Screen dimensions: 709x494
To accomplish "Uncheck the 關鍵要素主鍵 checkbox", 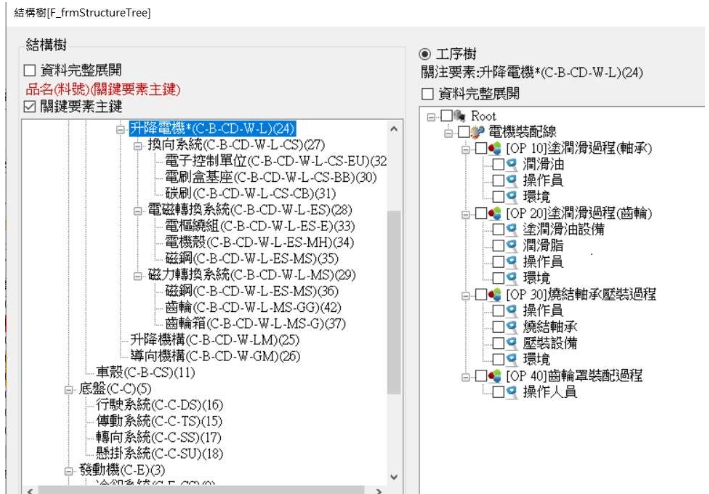I will coord(30,107).
